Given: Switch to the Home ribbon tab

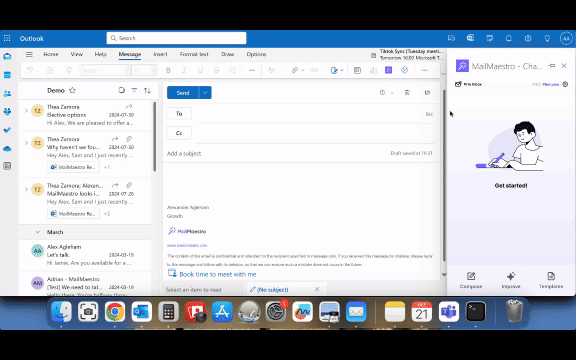Looking at the screenshot, I should click(x=51, y=54).
